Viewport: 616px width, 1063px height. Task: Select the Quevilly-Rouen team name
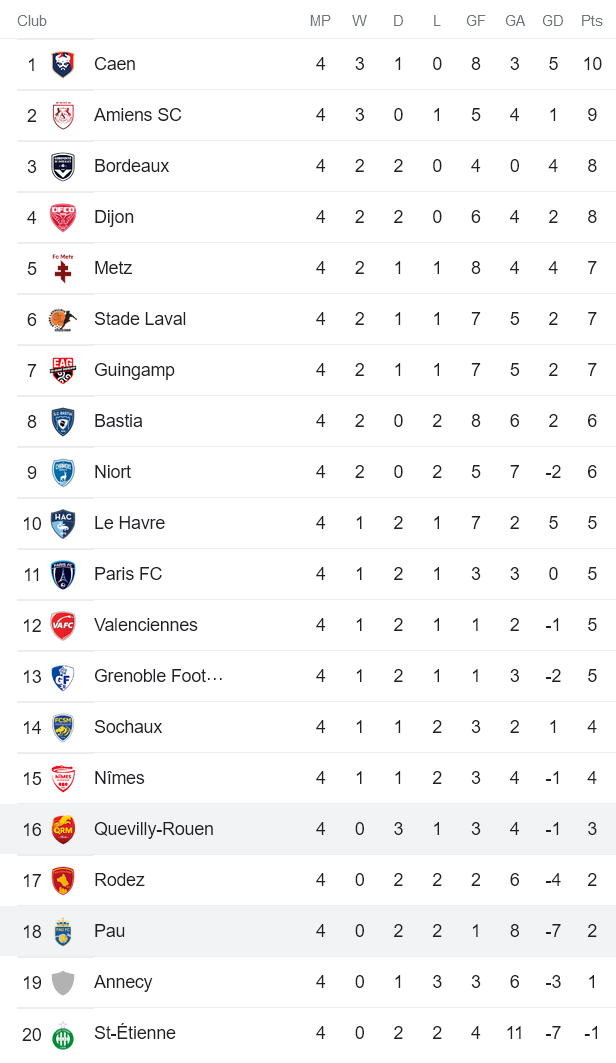[x=153, y=829]
